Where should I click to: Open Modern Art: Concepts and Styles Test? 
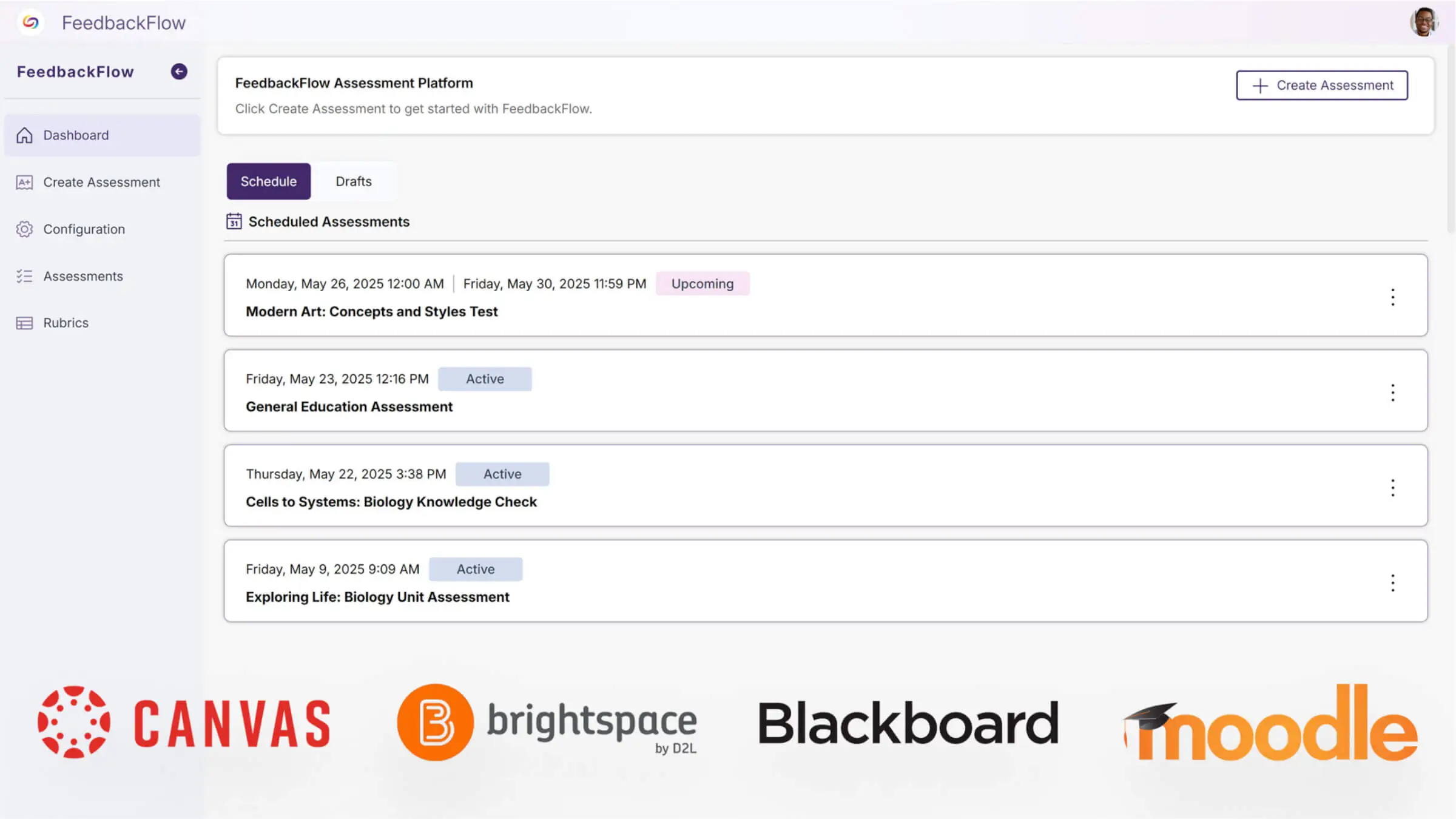pos(371,312)
